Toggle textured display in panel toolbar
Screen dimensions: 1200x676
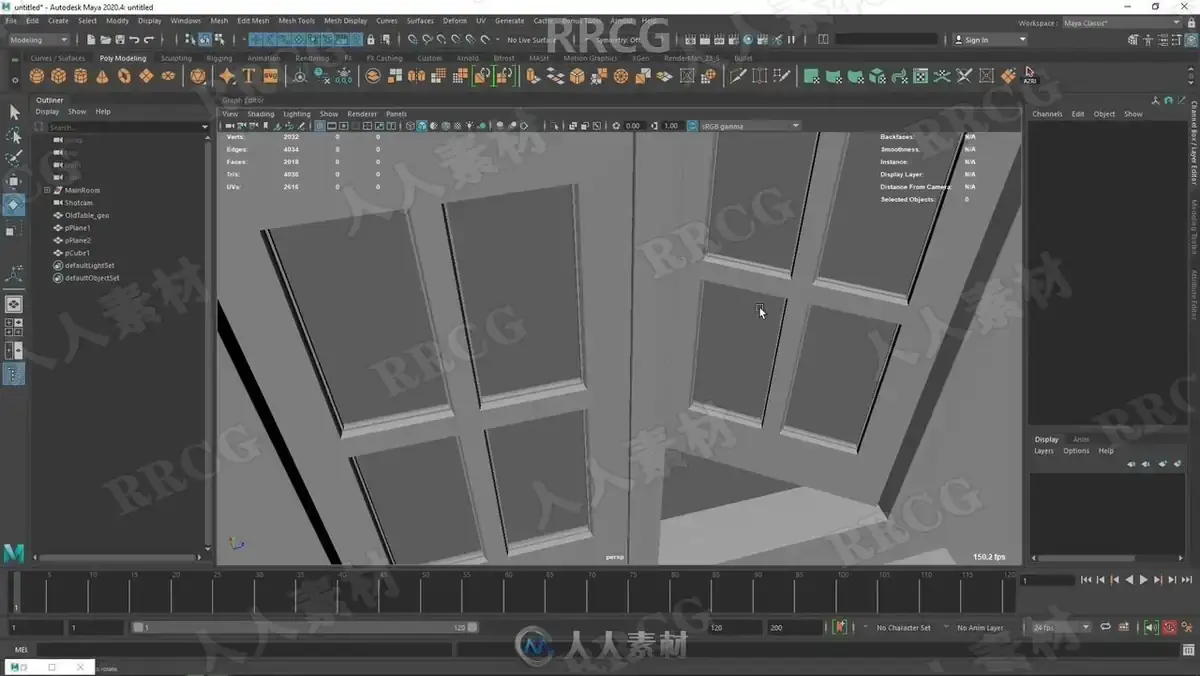click(x=458, y=126)
